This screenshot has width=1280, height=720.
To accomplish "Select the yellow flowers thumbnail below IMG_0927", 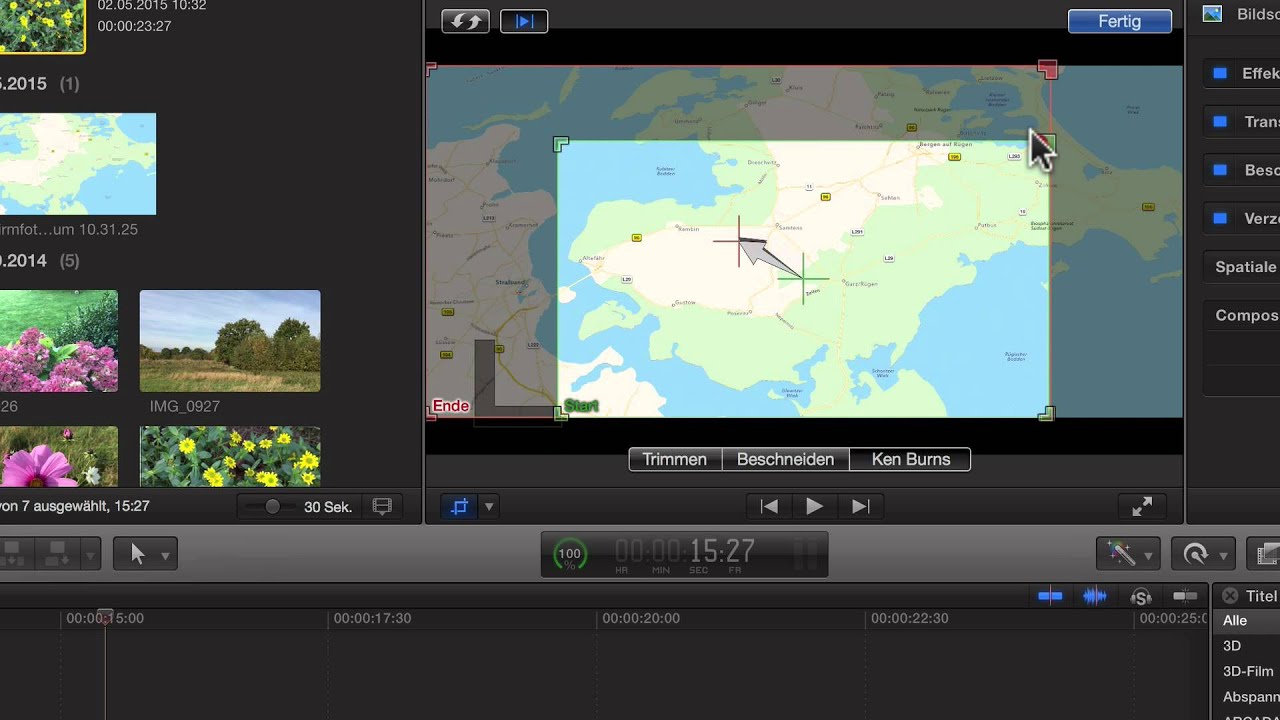I will pos(230,456).
